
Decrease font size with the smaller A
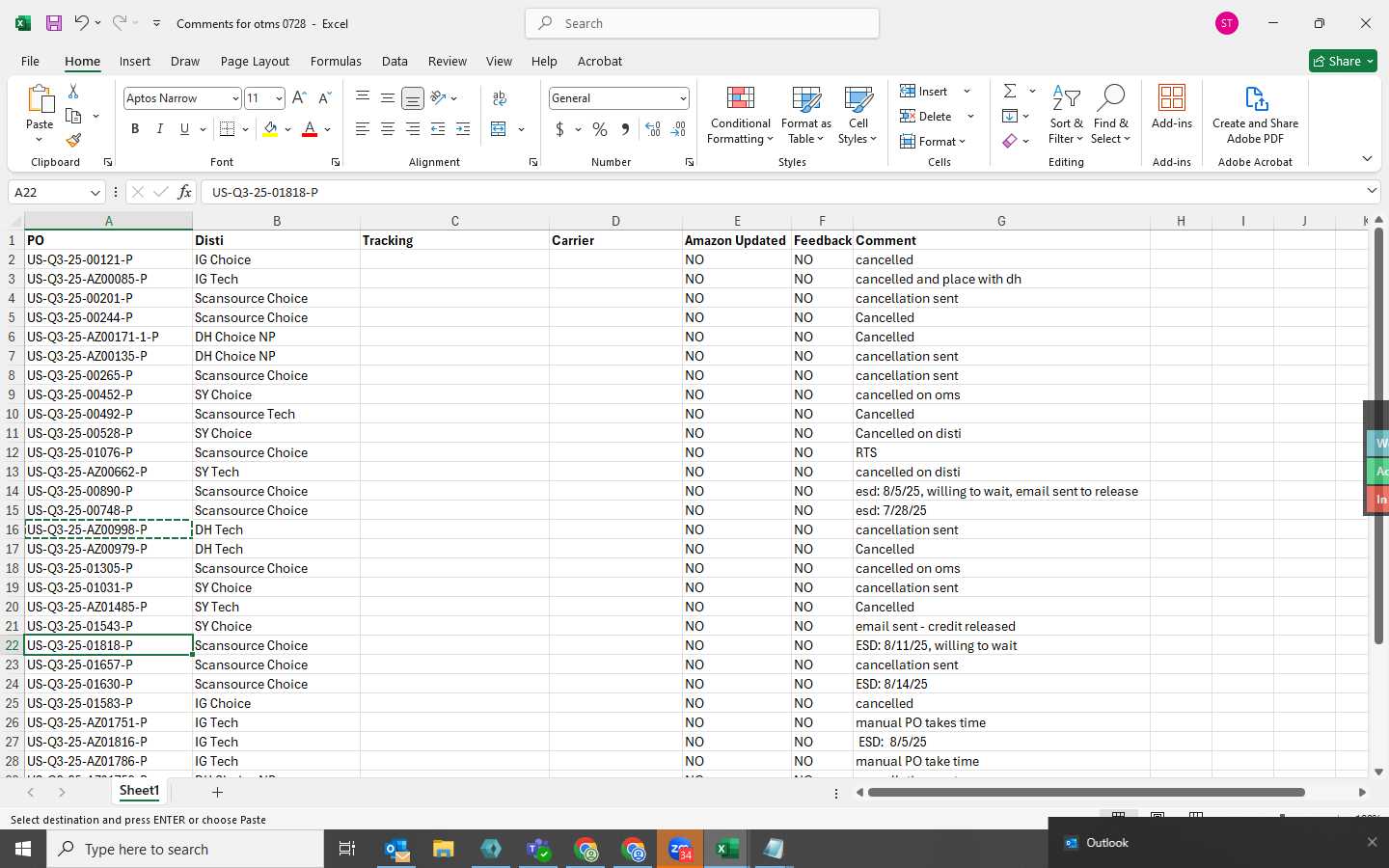tap(324, 98)
